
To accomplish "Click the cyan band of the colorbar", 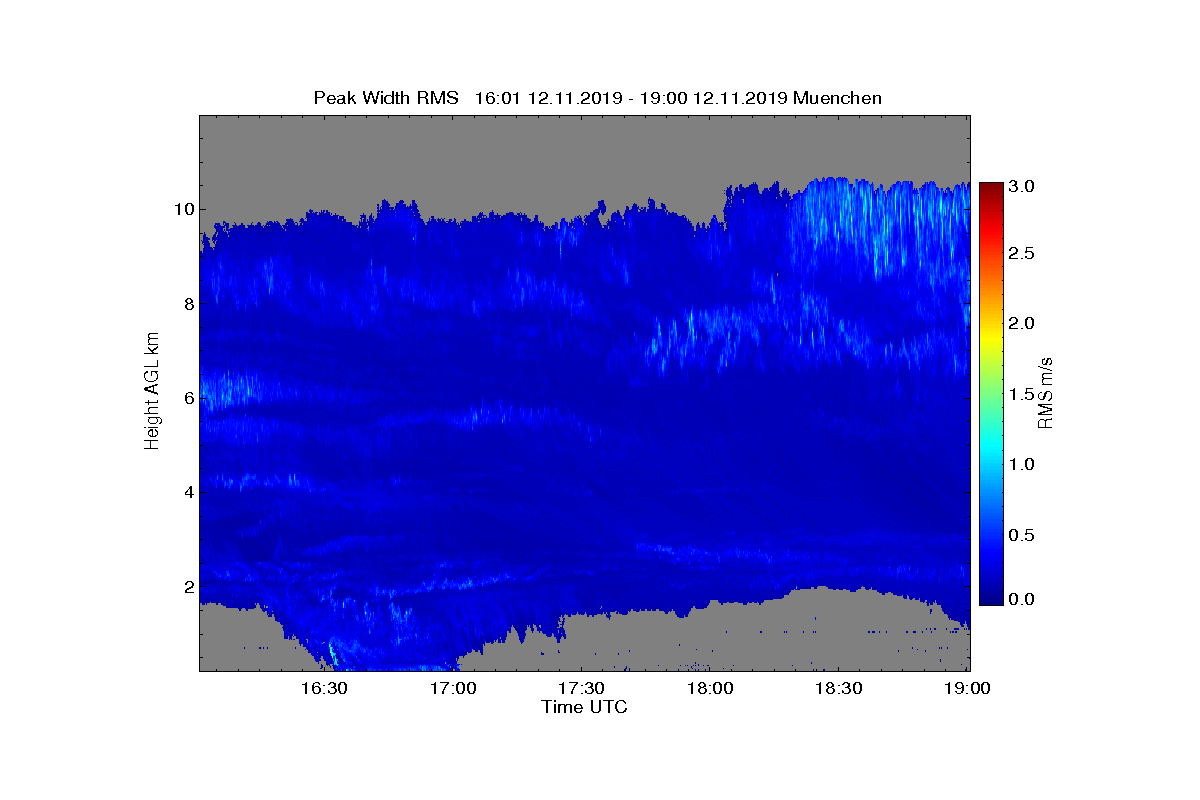I will [991, 448].
